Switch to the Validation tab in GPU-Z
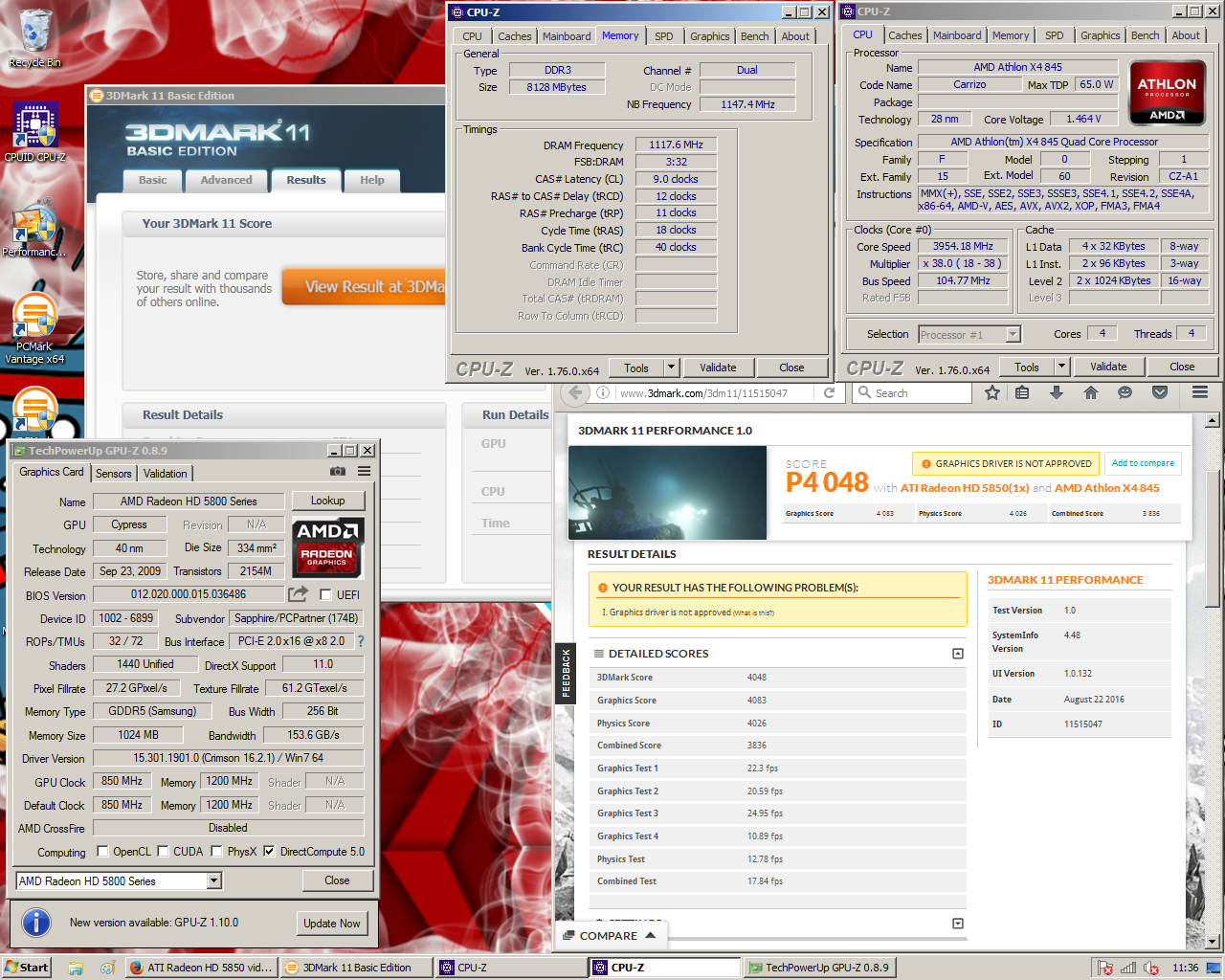The image size is (1225, 980). pyautogui.click(x=166, y=474)
